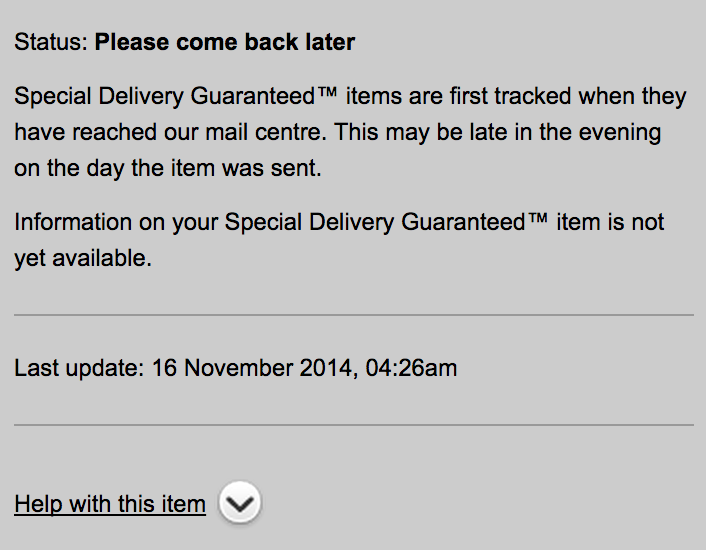706x550 pixels.
Task: Select the Information on your Special Delivery sentence
Action: [339, 240]
